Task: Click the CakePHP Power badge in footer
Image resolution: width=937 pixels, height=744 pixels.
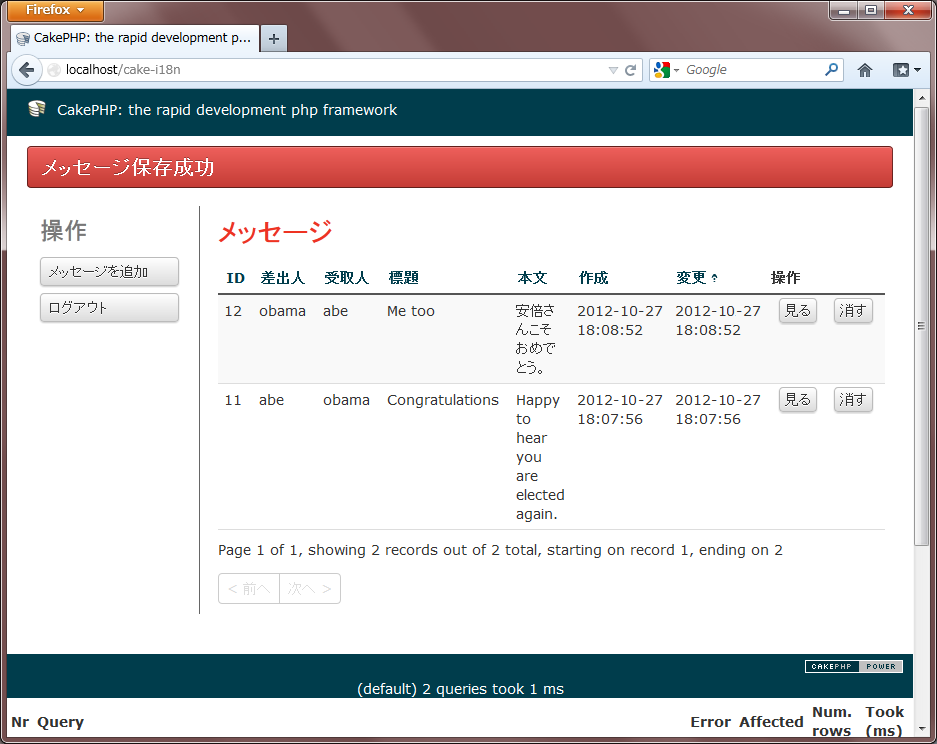Action: point(853,666)
